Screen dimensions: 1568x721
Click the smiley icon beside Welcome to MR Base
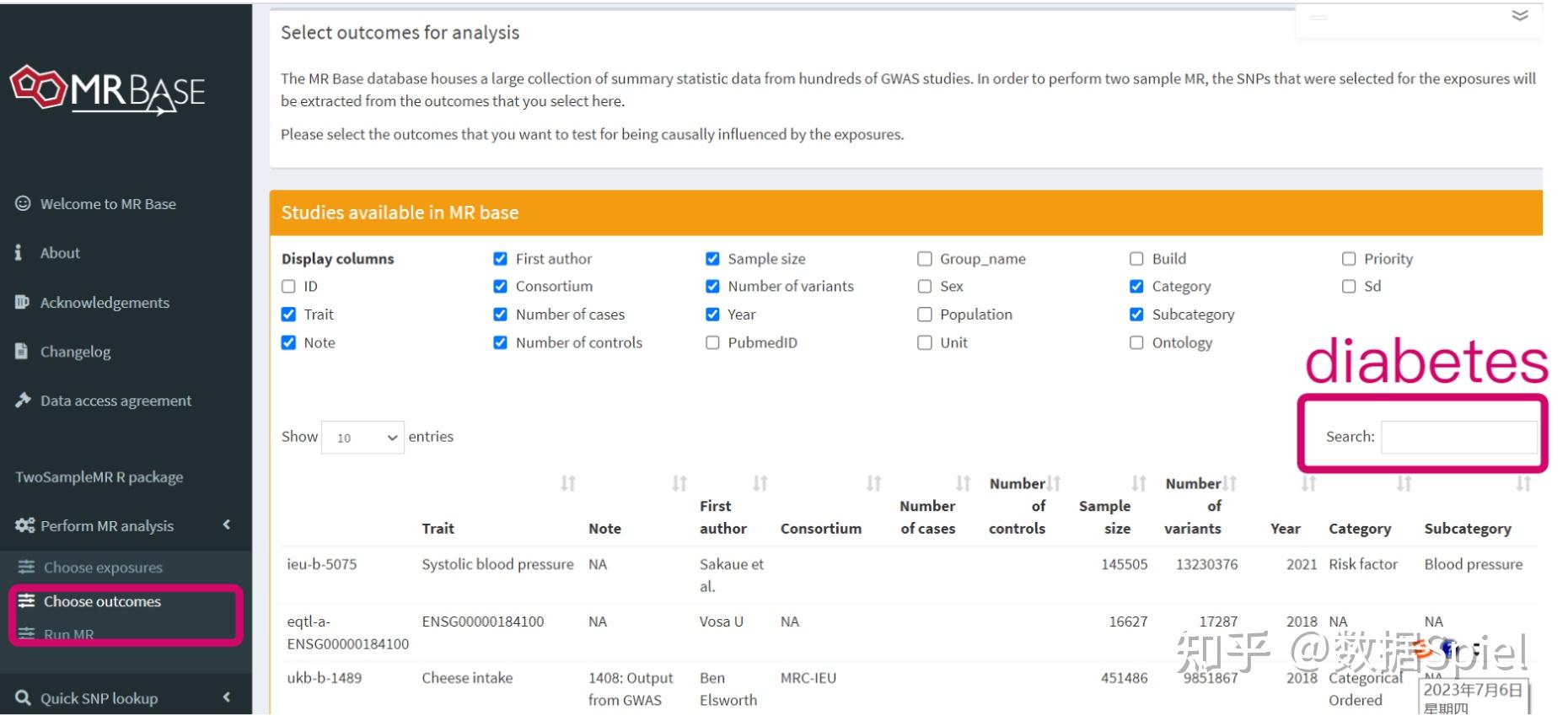point(23,203)
